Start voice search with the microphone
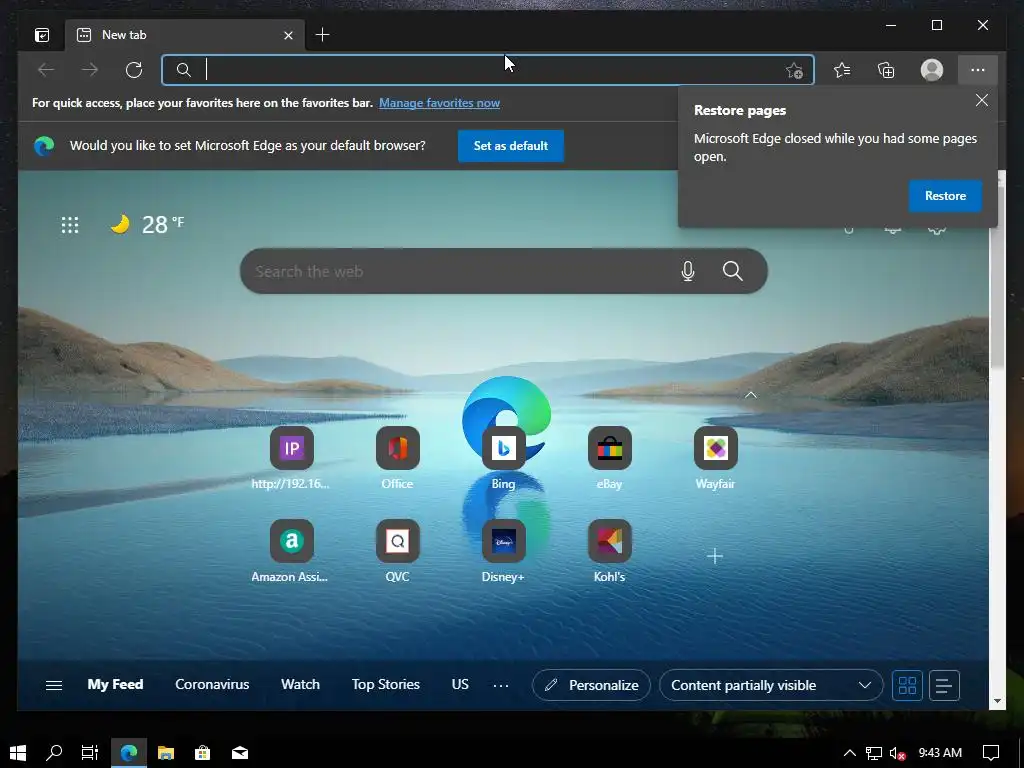 click(688, 271)
